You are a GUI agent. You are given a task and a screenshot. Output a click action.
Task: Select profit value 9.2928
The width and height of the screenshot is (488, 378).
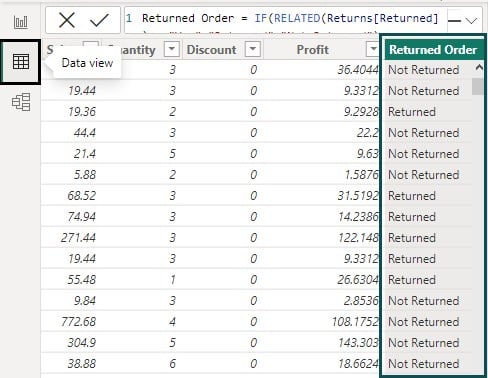tap(361, 112)
